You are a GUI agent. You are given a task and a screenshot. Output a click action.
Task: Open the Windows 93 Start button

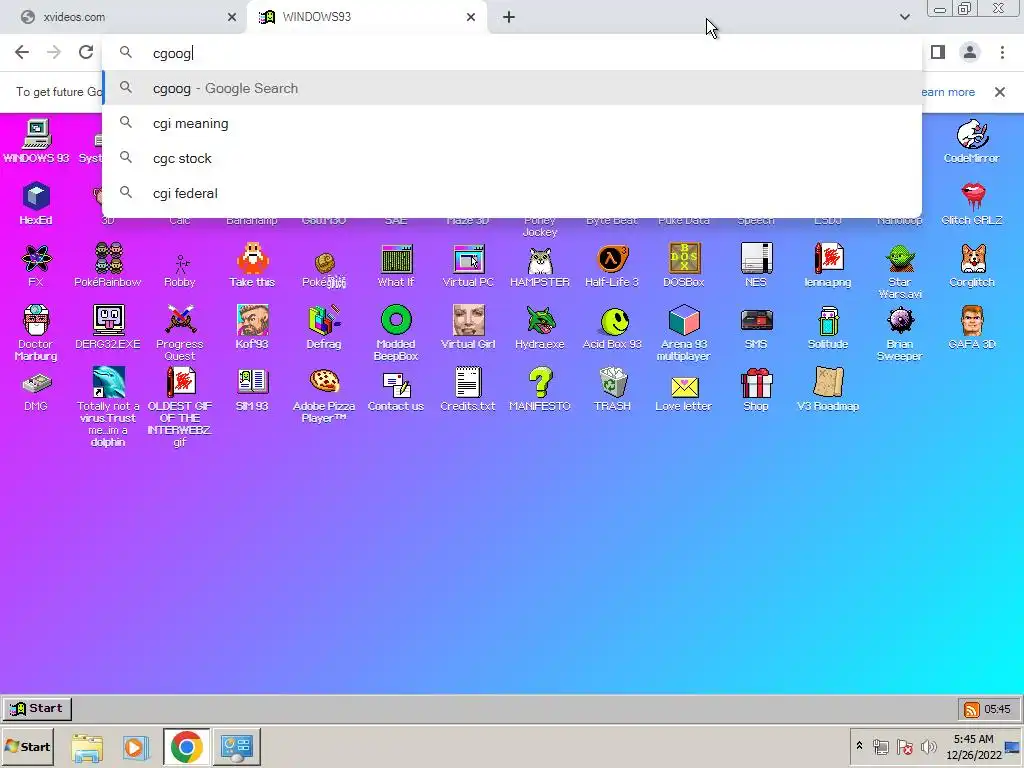(37, 709)
